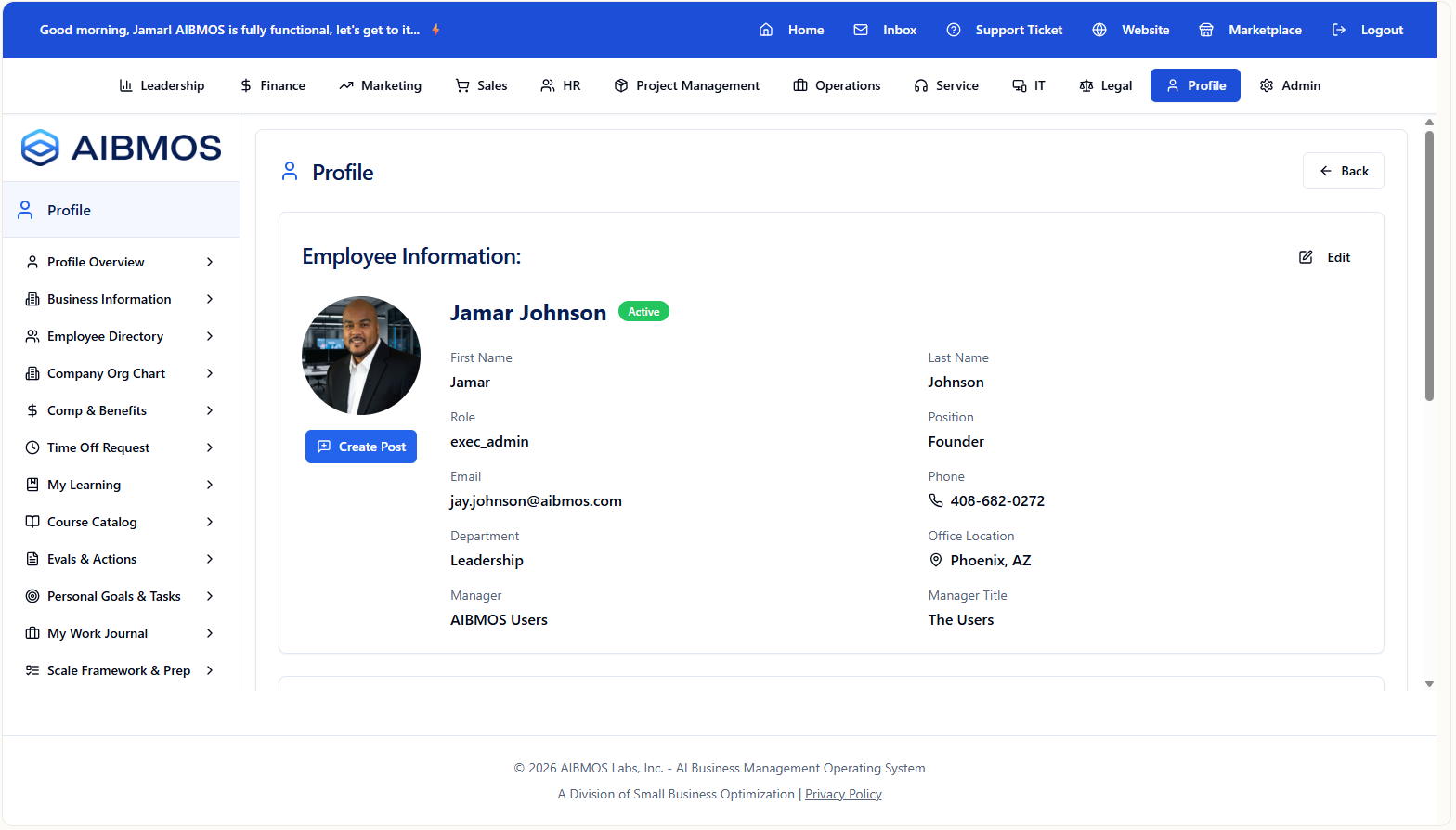Go to the Admin module

pyautogui.click(x=1290, y=85)
